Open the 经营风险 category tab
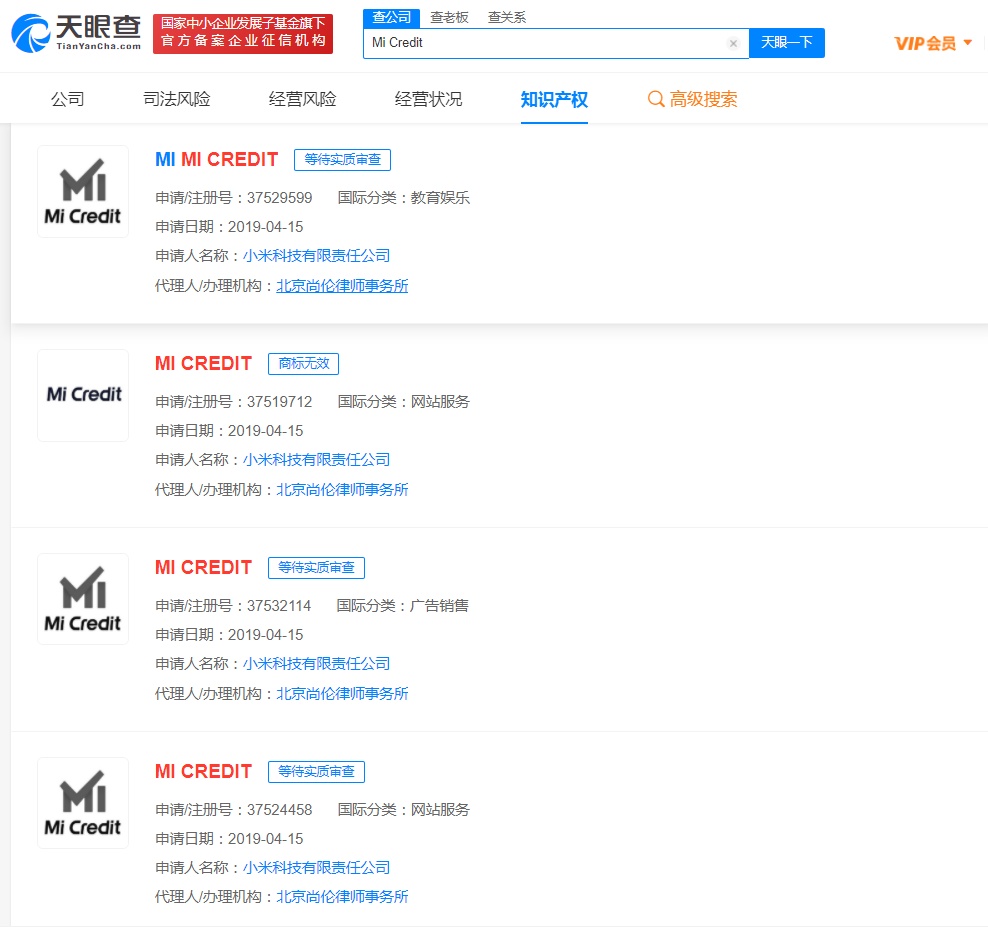 click(x=302, y=99)
